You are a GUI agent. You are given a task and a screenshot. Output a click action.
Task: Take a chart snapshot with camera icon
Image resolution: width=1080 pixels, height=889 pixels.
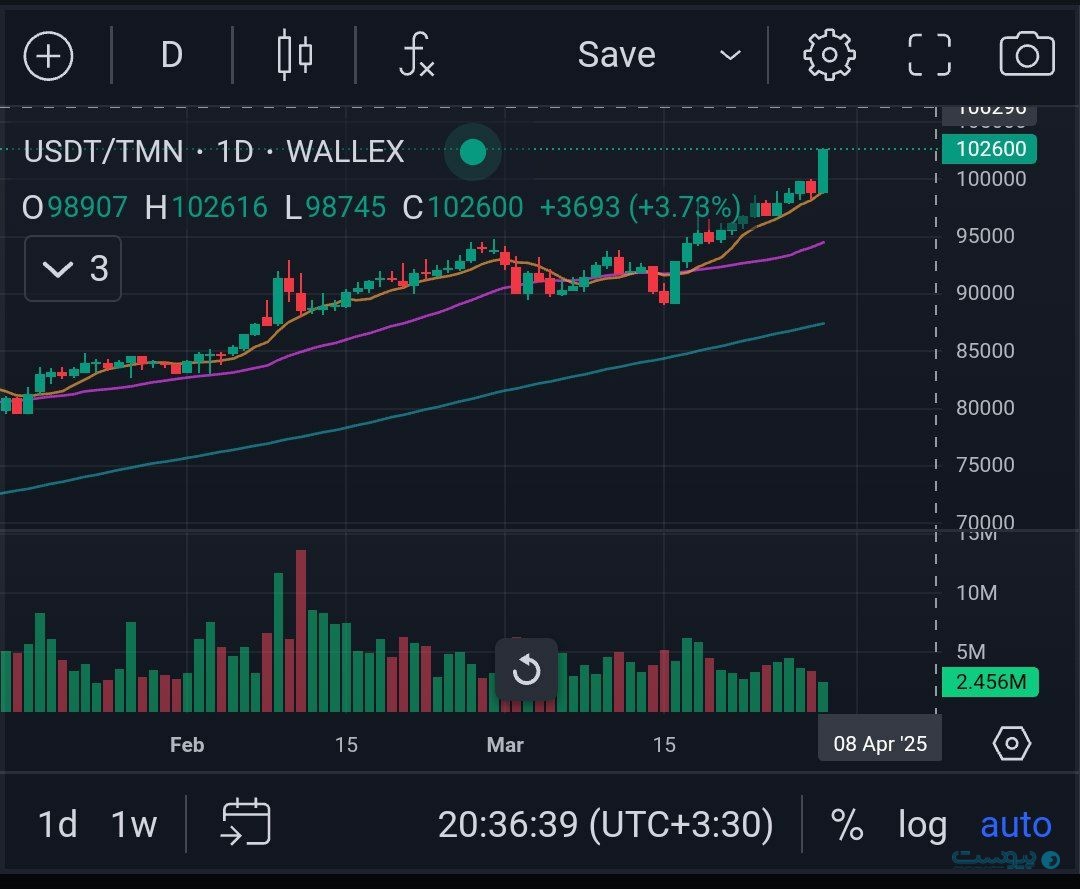(x=1026, y=54)
